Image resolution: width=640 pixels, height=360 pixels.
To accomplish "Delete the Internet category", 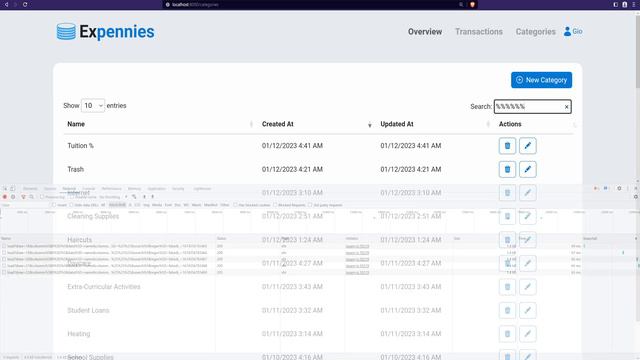I will pyautogui.click(x=507, y=193).
